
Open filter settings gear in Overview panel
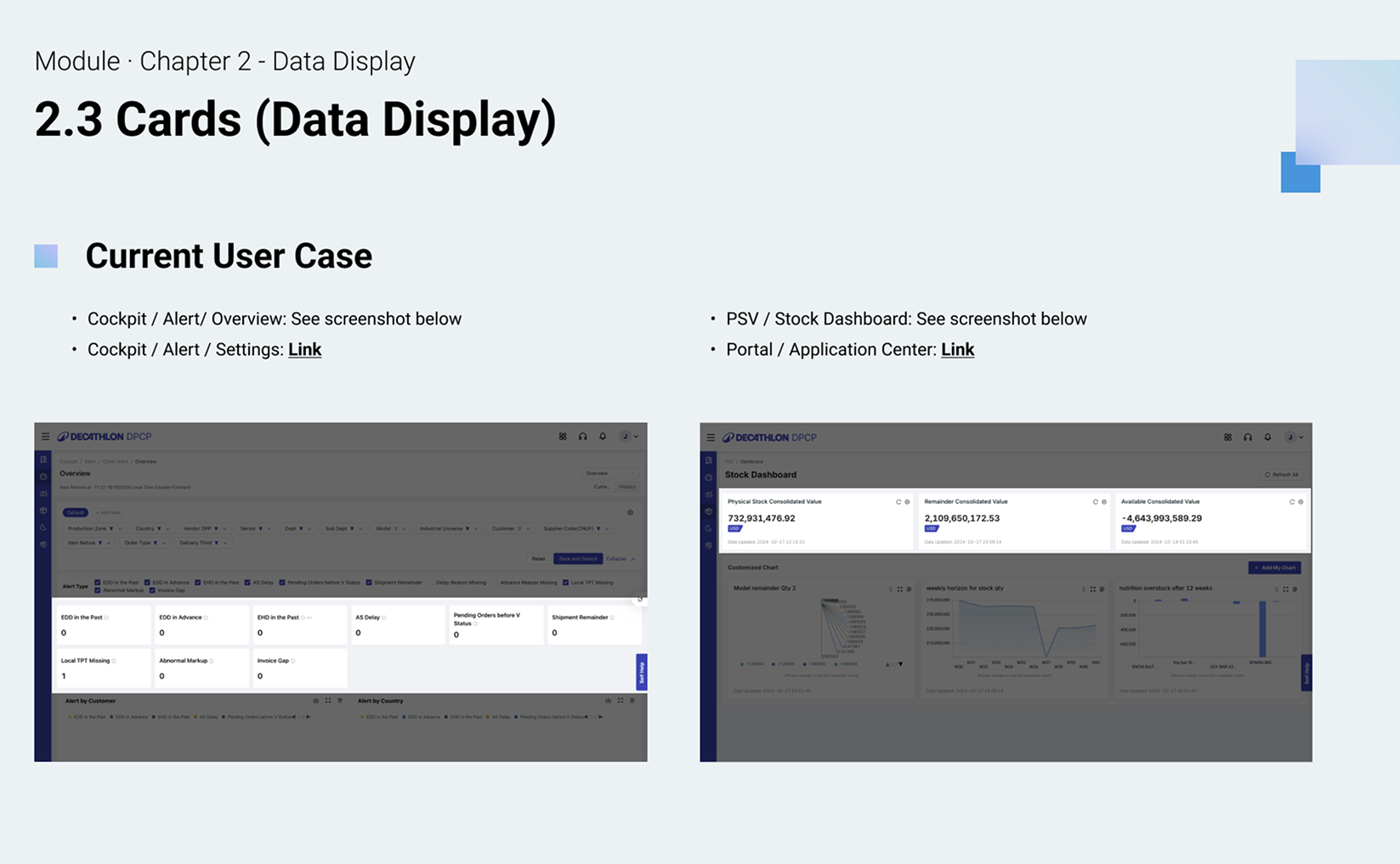pyautogui.click(x=630, y=512)
